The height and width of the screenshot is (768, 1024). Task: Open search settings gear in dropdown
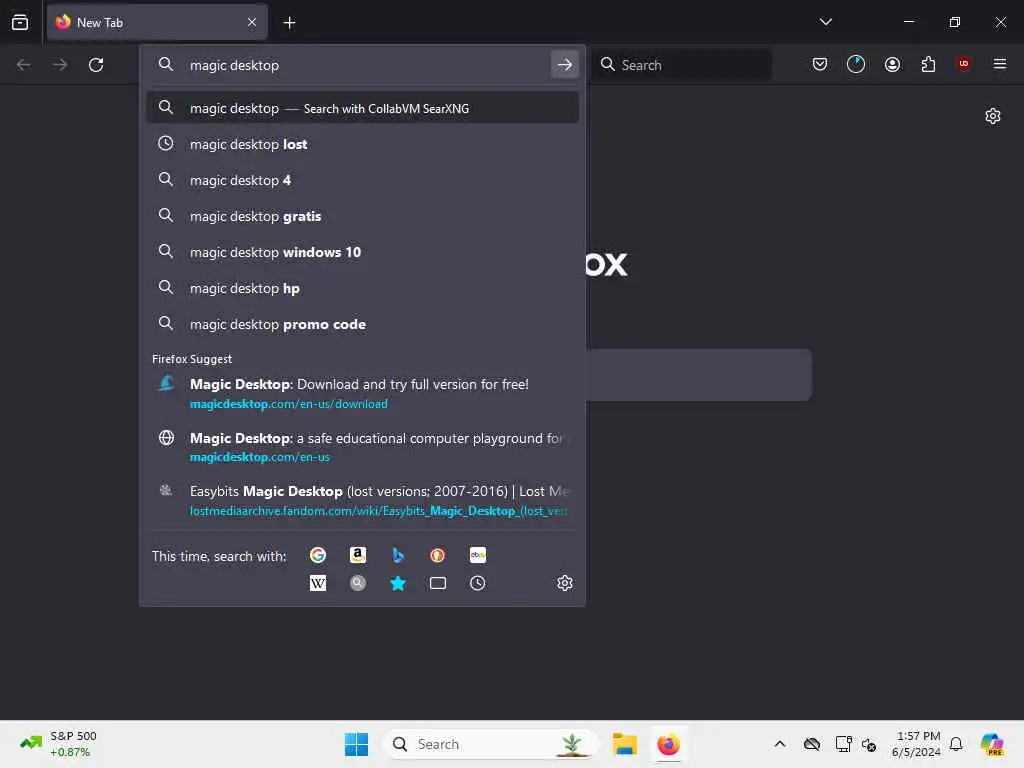coord(565,583)
